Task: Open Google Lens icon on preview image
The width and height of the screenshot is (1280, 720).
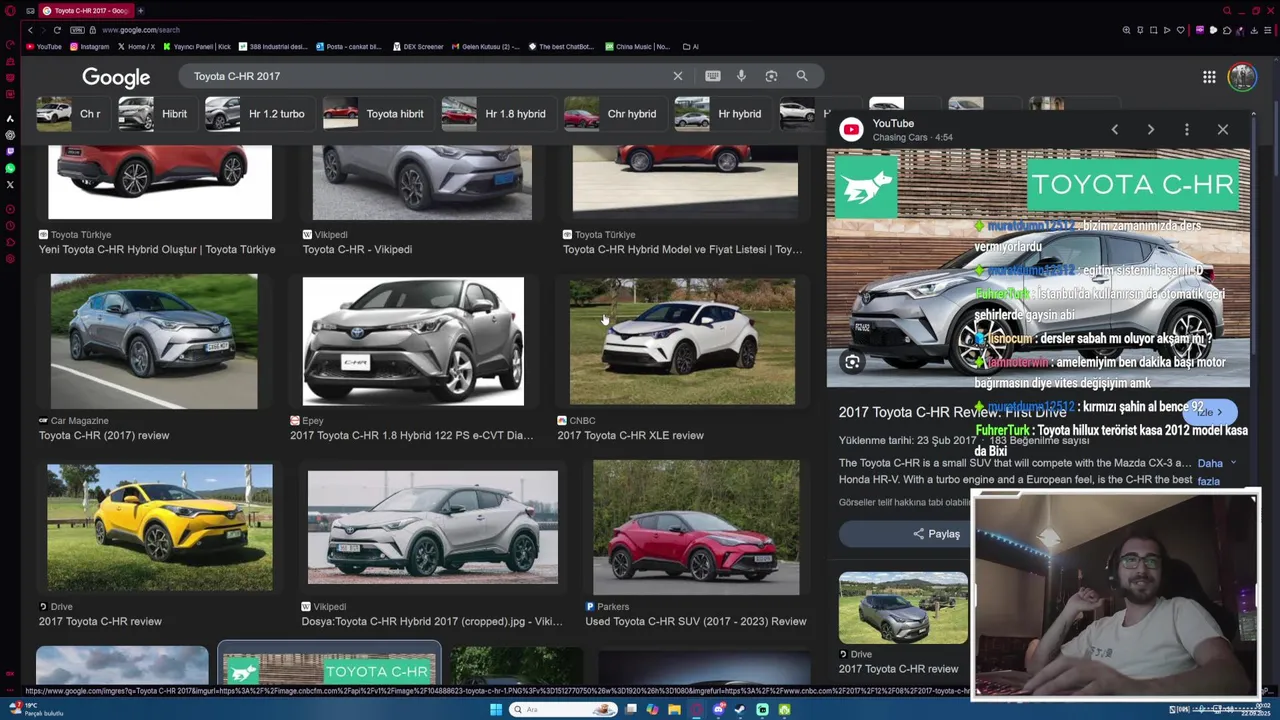Action: 852,362
